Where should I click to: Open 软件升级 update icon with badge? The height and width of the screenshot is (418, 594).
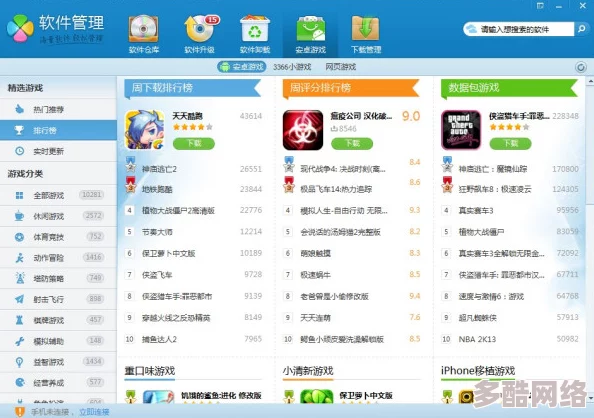(x=200, y=34)
